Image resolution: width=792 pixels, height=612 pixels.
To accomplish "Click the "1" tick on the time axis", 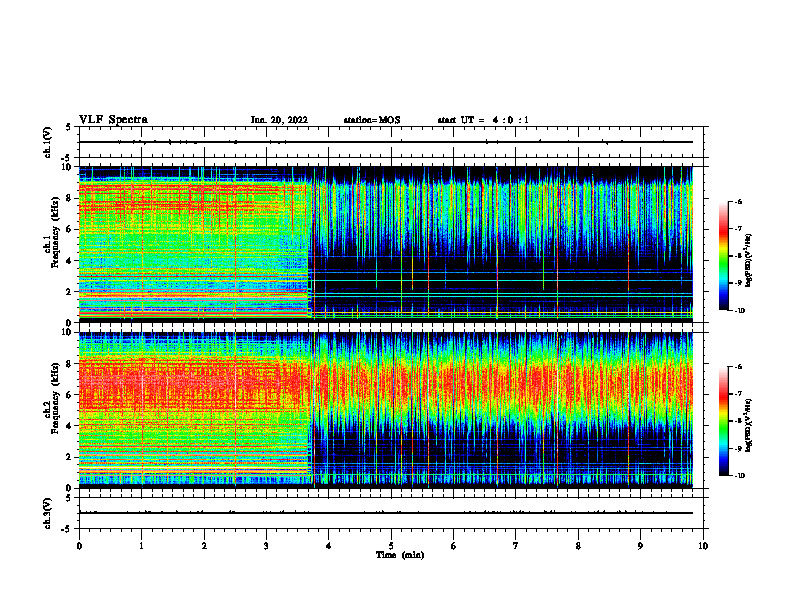I will tap(141, 546).
